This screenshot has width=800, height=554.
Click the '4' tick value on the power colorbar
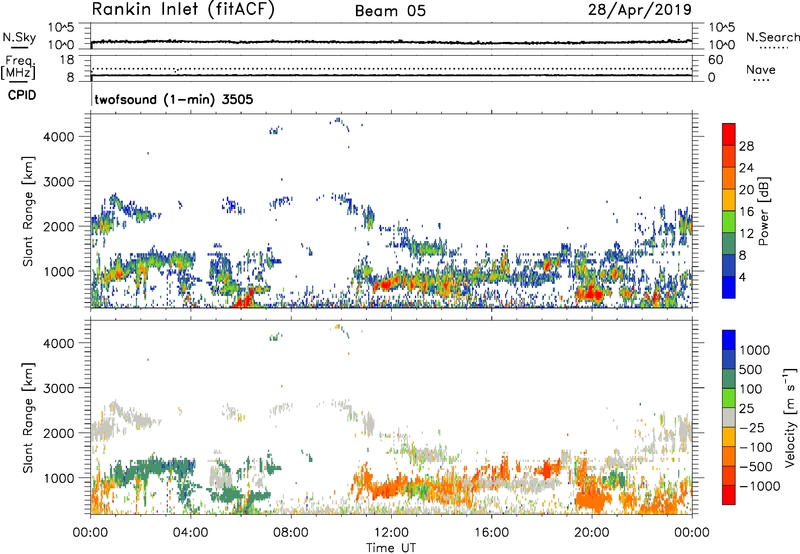click(x=742, y=278)
